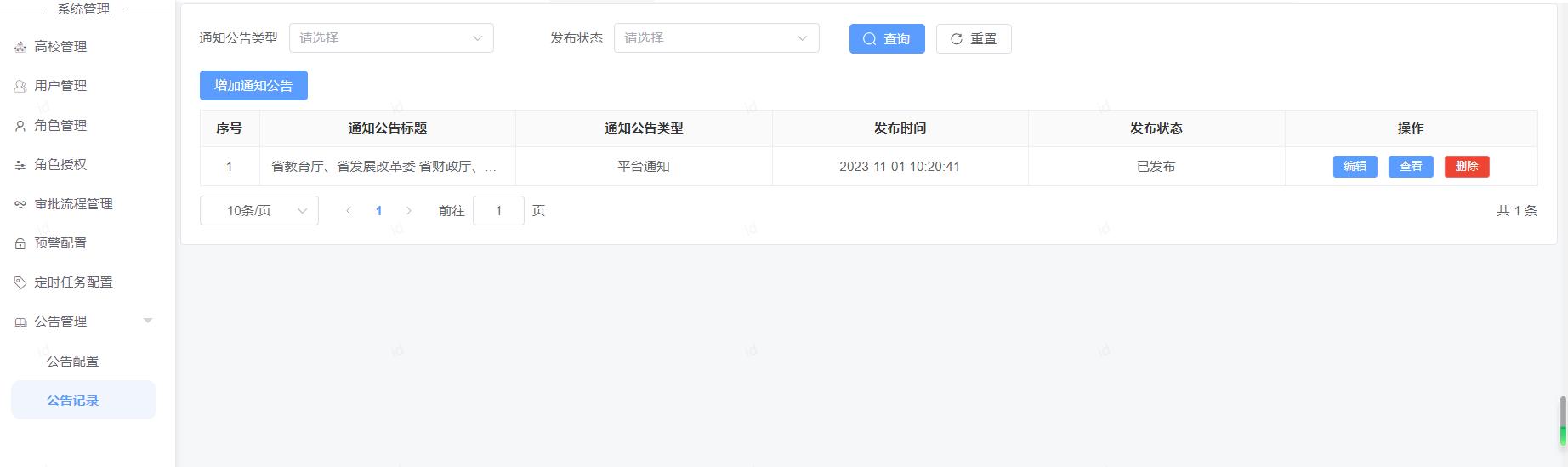Click the magnifier icon in 查询 button

[869, 39]
